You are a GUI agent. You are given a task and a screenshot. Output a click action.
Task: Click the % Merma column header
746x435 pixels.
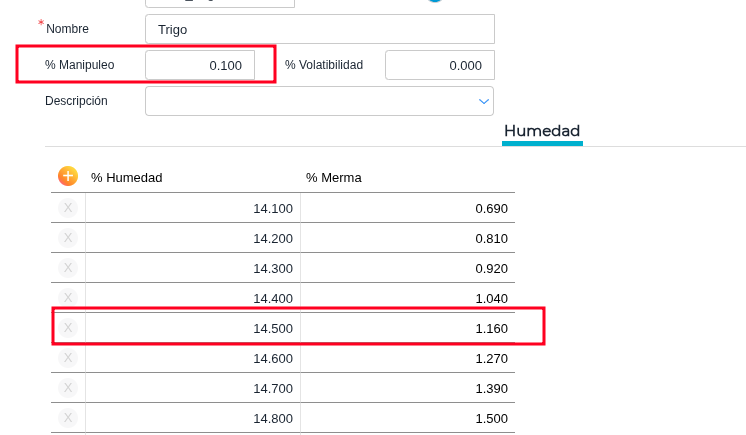[x=334, y=177]
